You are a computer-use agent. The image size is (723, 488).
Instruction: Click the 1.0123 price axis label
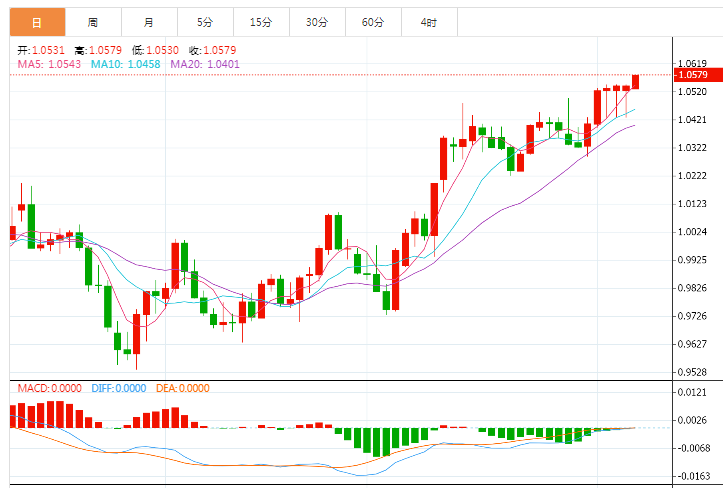coord(692,204)
